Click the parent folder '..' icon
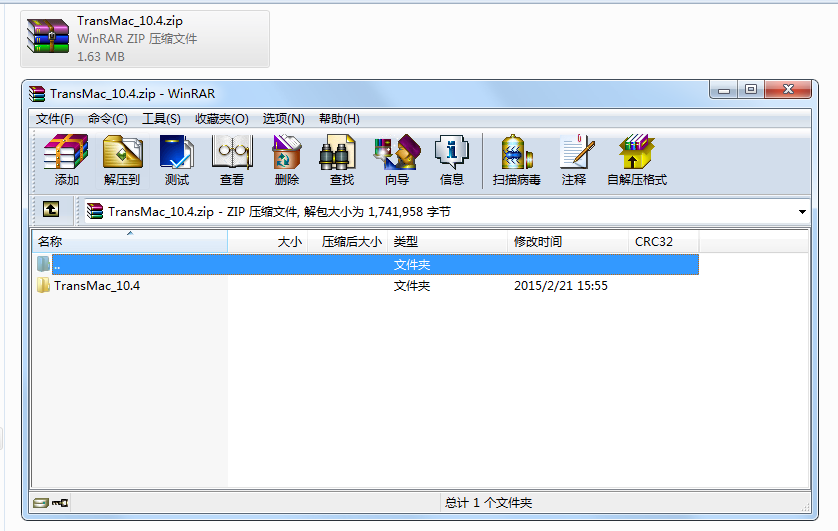838x531 pixels. (x=43, y=264)
